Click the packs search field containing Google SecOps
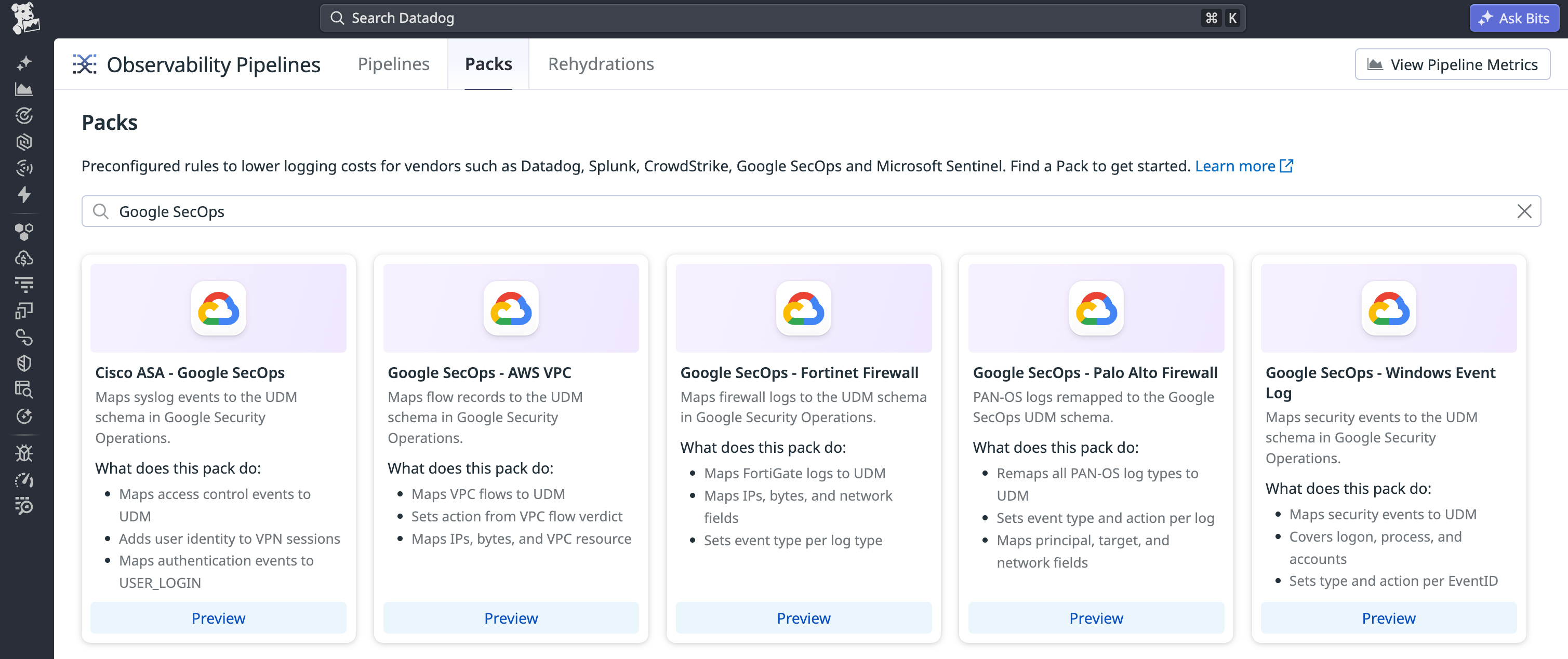This screenshot has height=659, width=1568. 811,211
